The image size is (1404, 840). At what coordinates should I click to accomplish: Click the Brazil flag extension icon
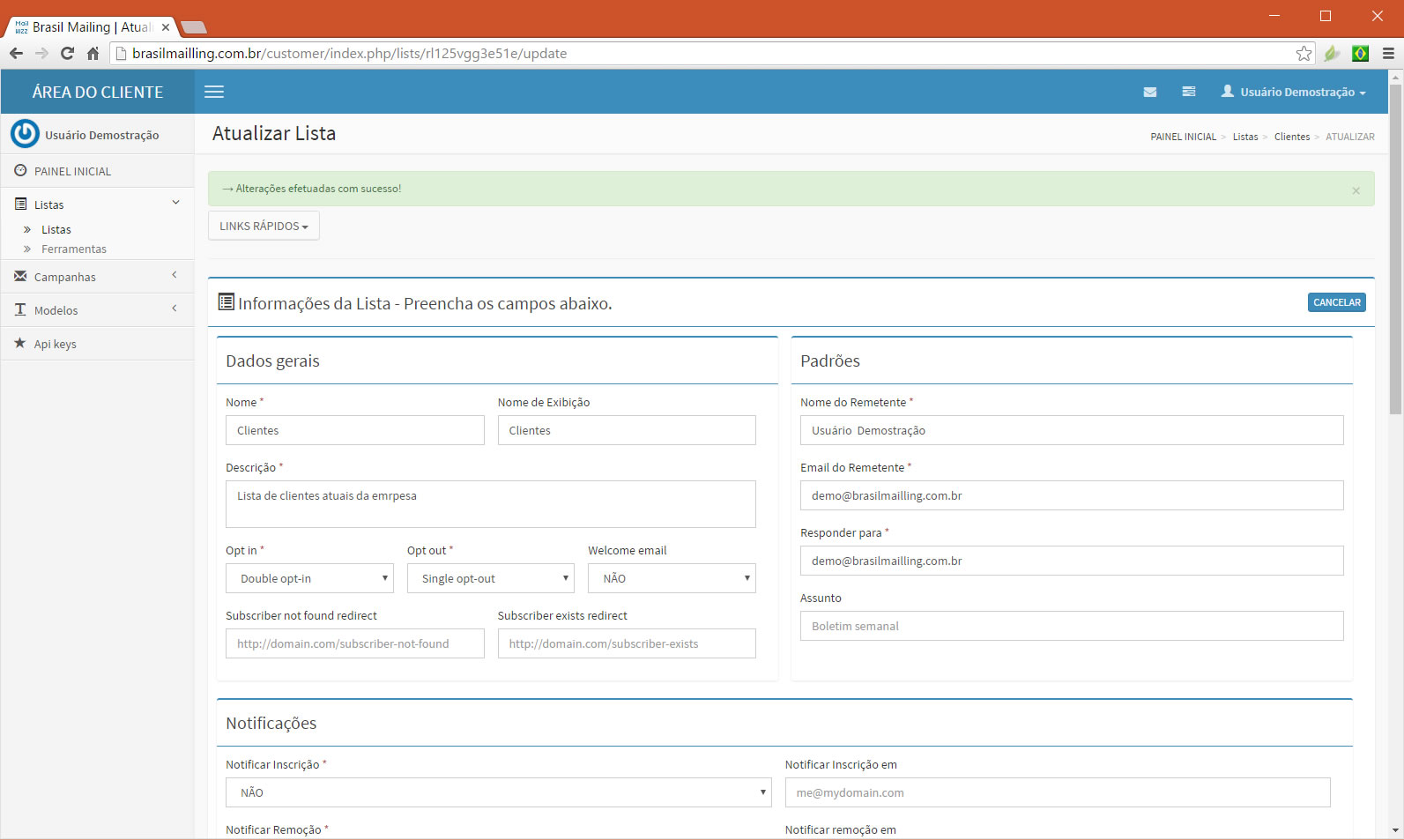[1360, 53]
